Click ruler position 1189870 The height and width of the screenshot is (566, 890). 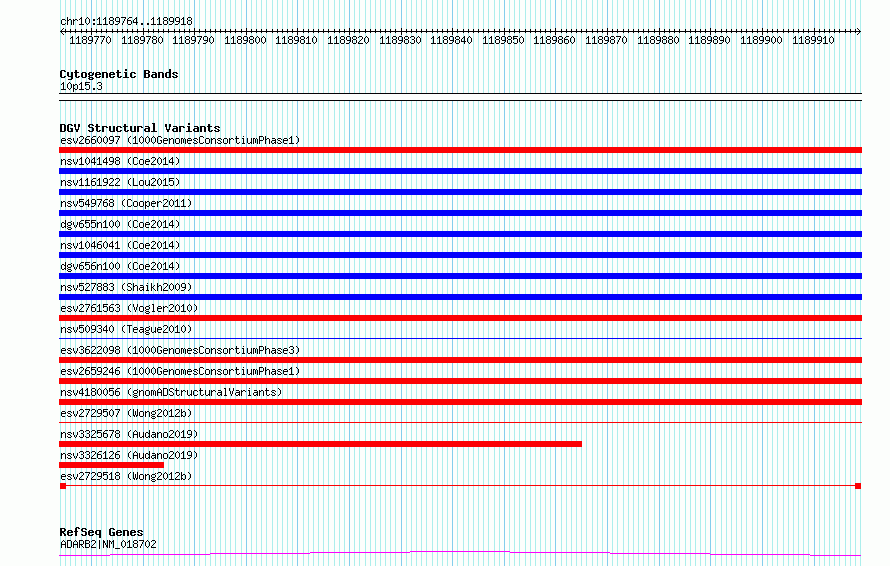point(606,40)
